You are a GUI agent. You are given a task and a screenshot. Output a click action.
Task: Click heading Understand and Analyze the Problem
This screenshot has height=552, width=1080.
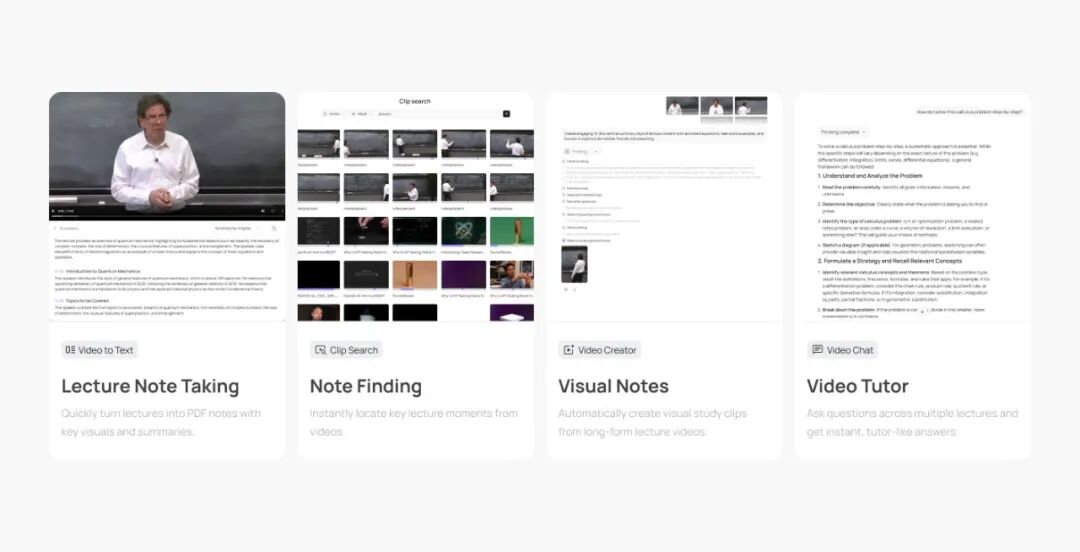coord(870,176)
